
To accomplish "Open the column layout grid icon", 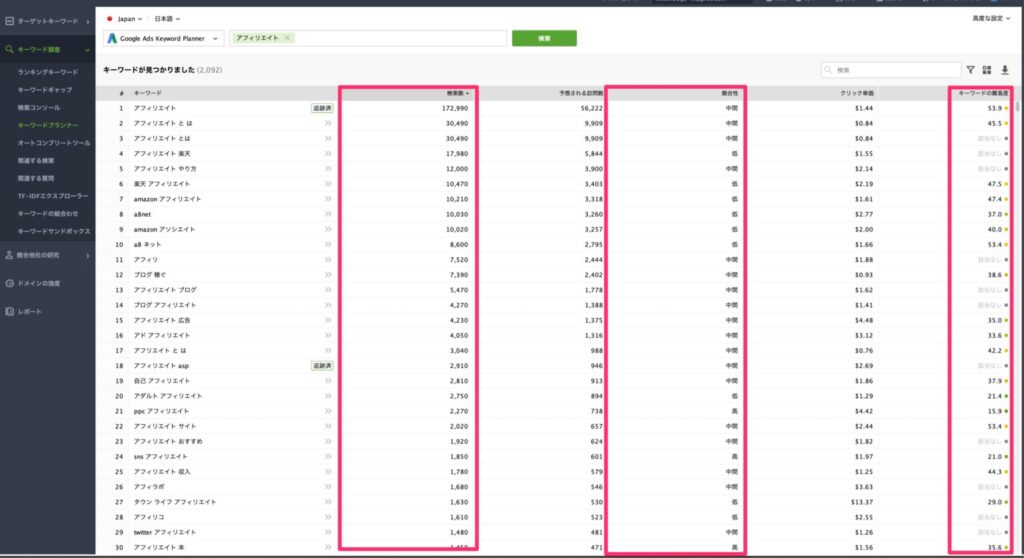I will click(x=987, y=70).
